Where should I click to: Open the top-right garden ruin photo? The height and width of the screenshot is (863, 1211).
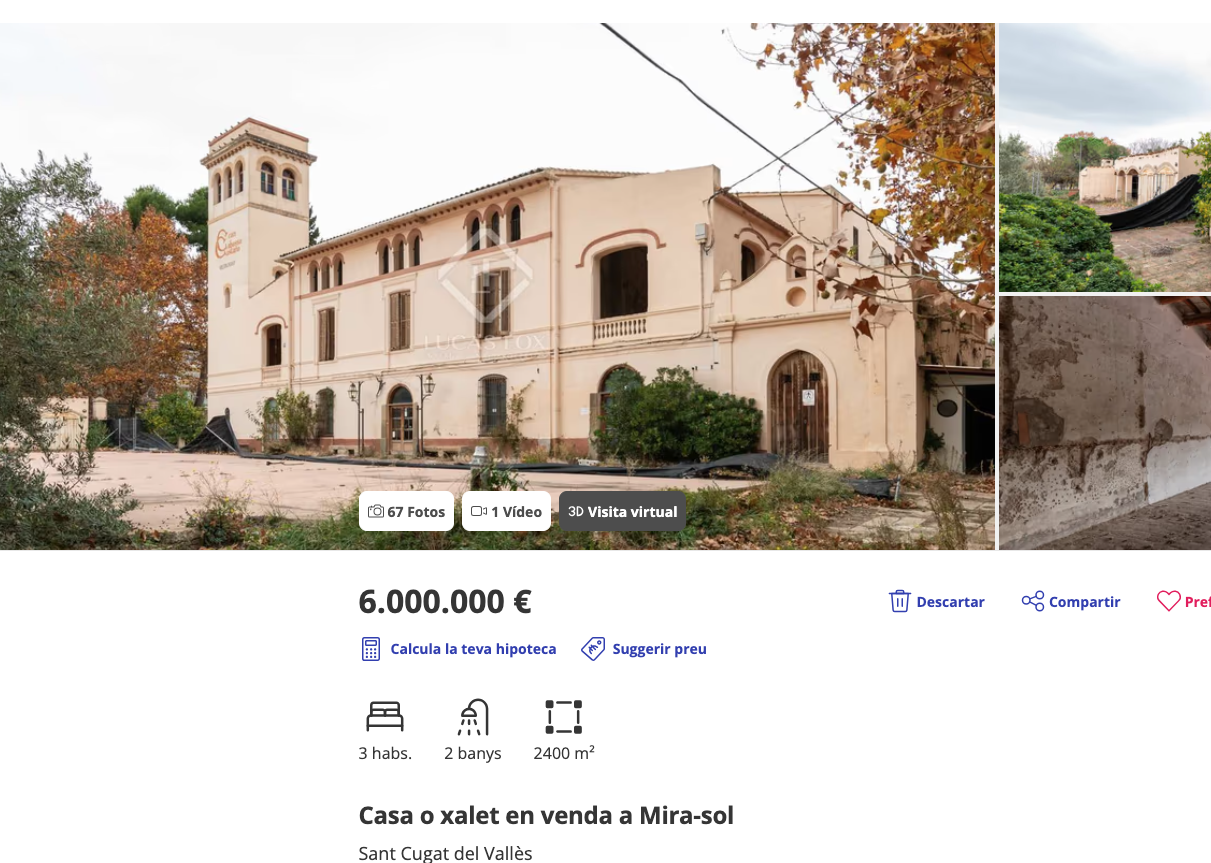1105,157
